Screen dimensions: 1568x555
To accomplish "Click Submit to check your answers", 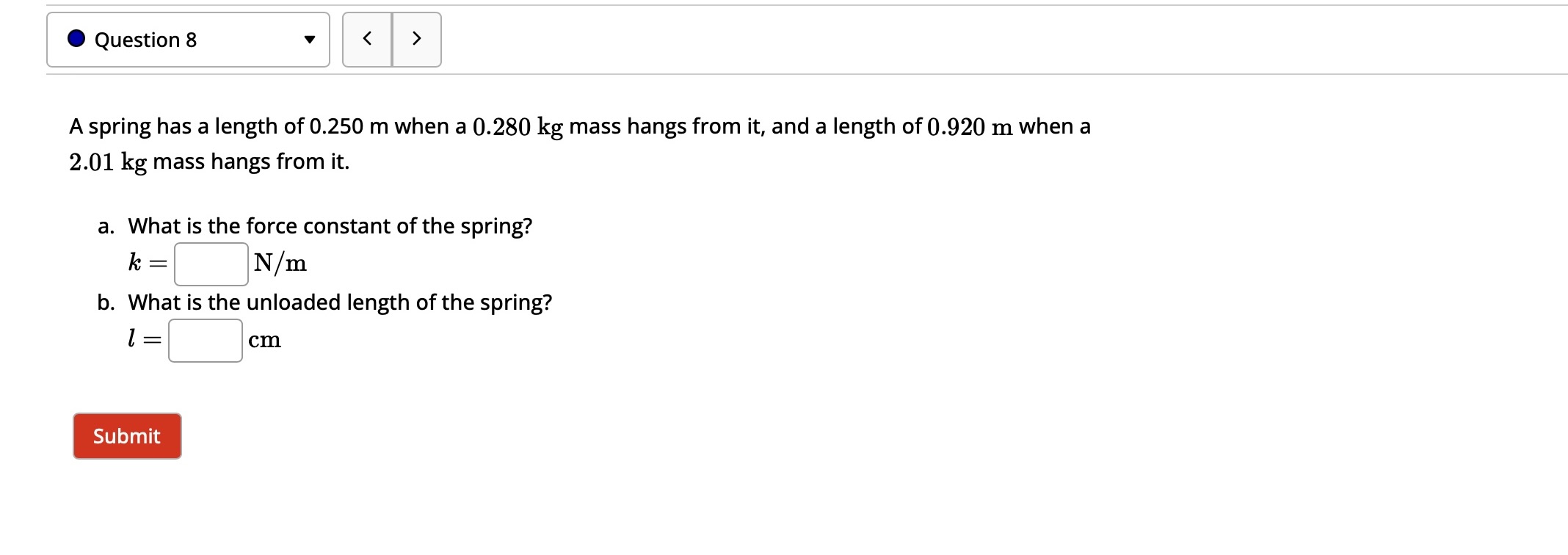I will click(126, 435).
